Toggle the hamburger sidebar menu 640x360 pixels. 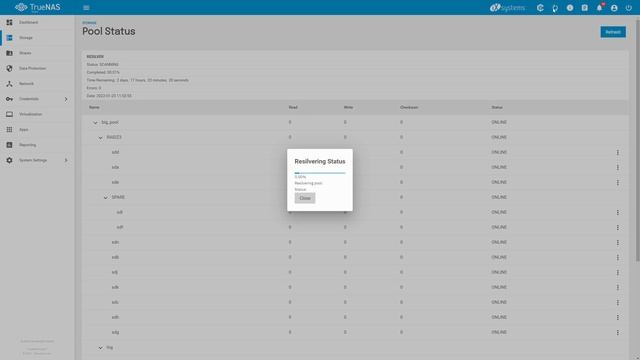click(86, 8)
